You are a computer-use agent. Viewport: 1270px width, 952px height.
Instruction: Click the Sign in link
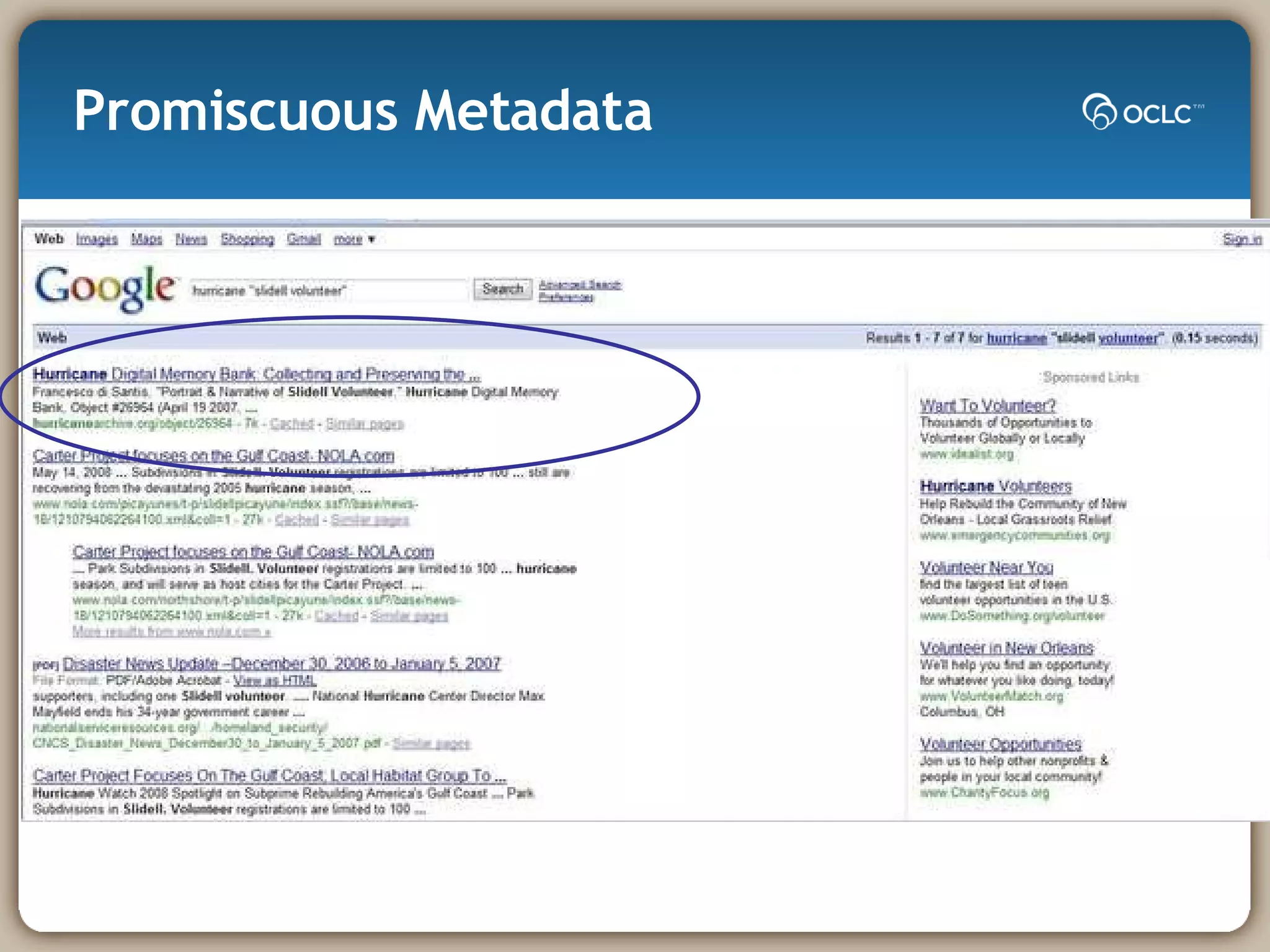(1242, 239)
